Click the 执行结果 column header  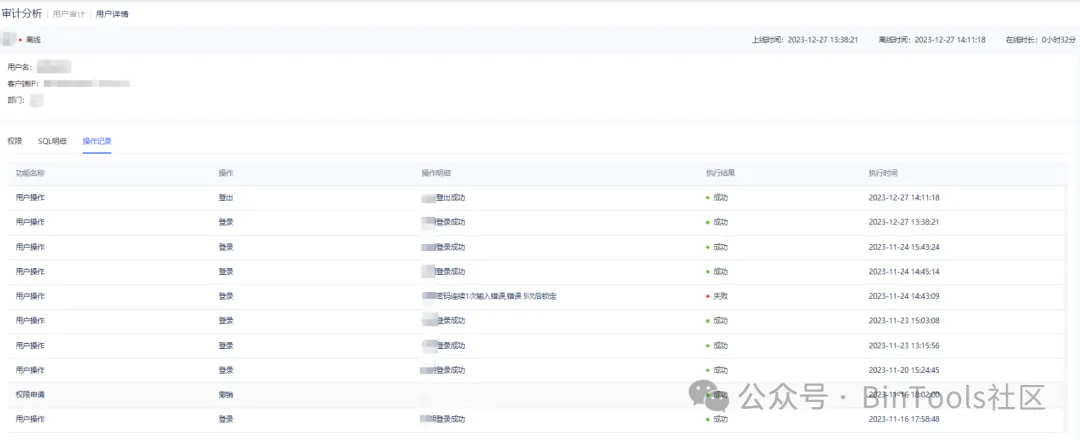point(720,173)
